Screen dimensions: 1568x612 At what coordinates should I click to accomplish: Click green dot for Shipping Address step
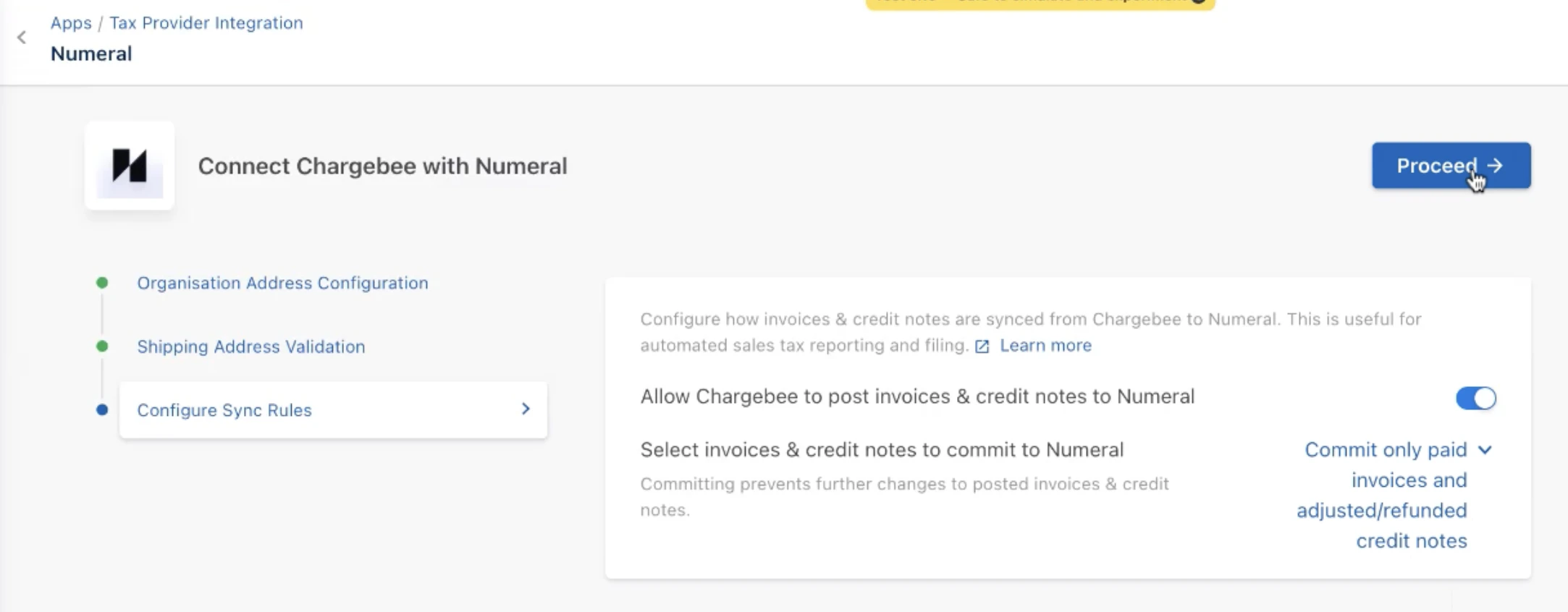coord(102,347)
